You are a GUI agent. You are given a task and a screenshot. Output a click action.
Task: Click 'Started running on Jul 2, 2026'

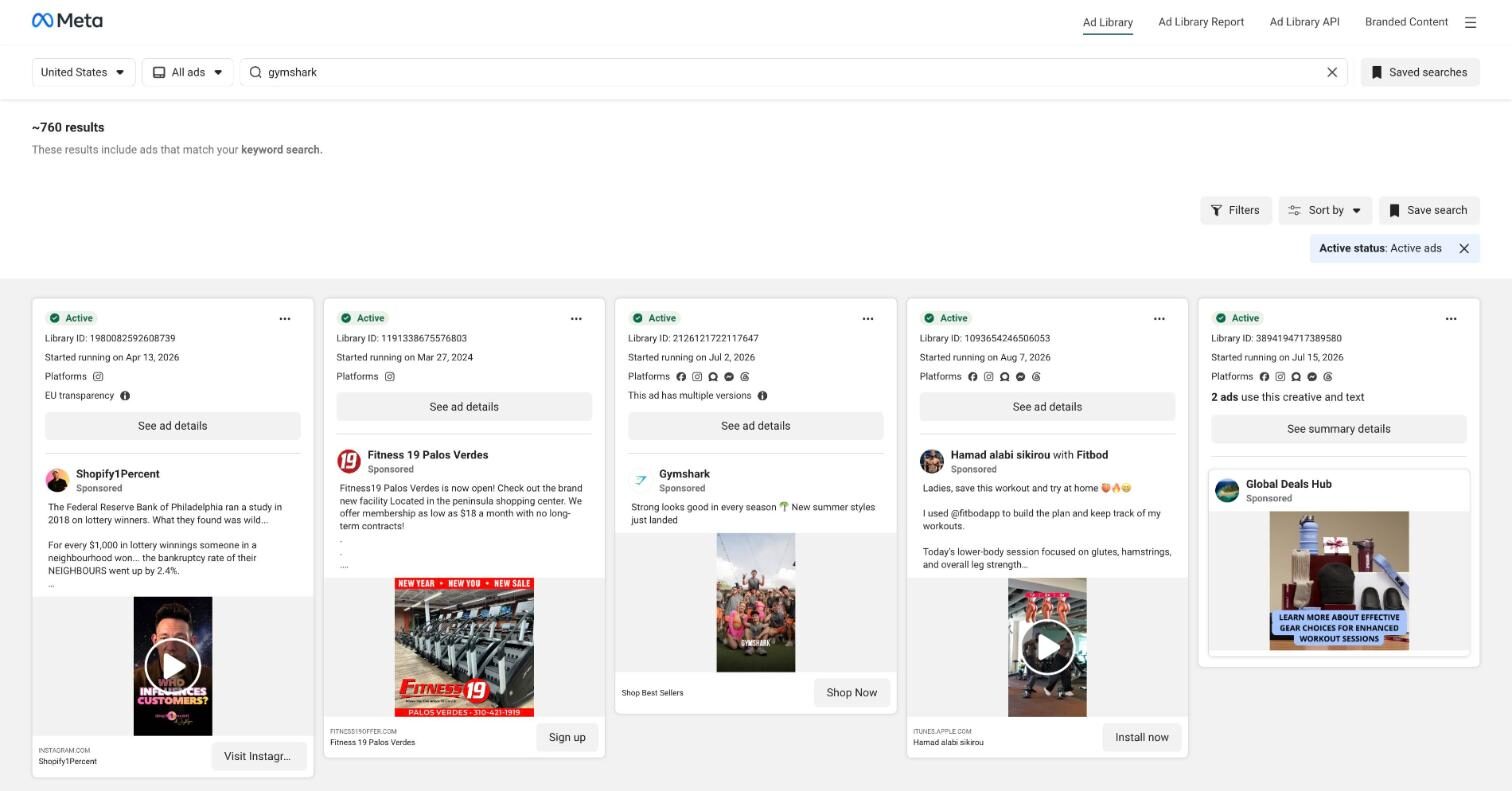coord(692,357)
